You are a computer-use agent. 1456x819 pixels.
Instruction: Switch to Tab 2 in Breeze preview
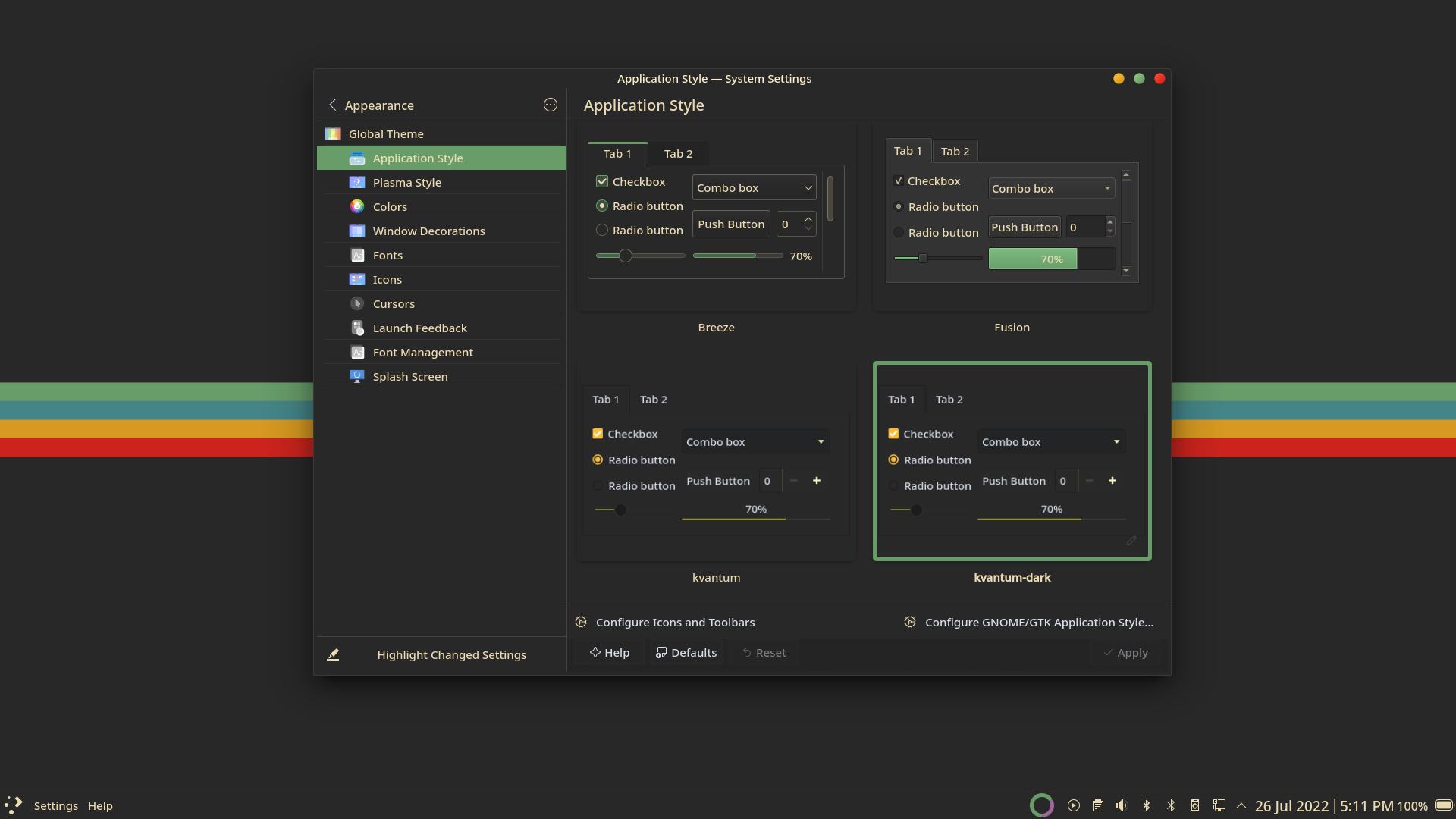(678, 153)
